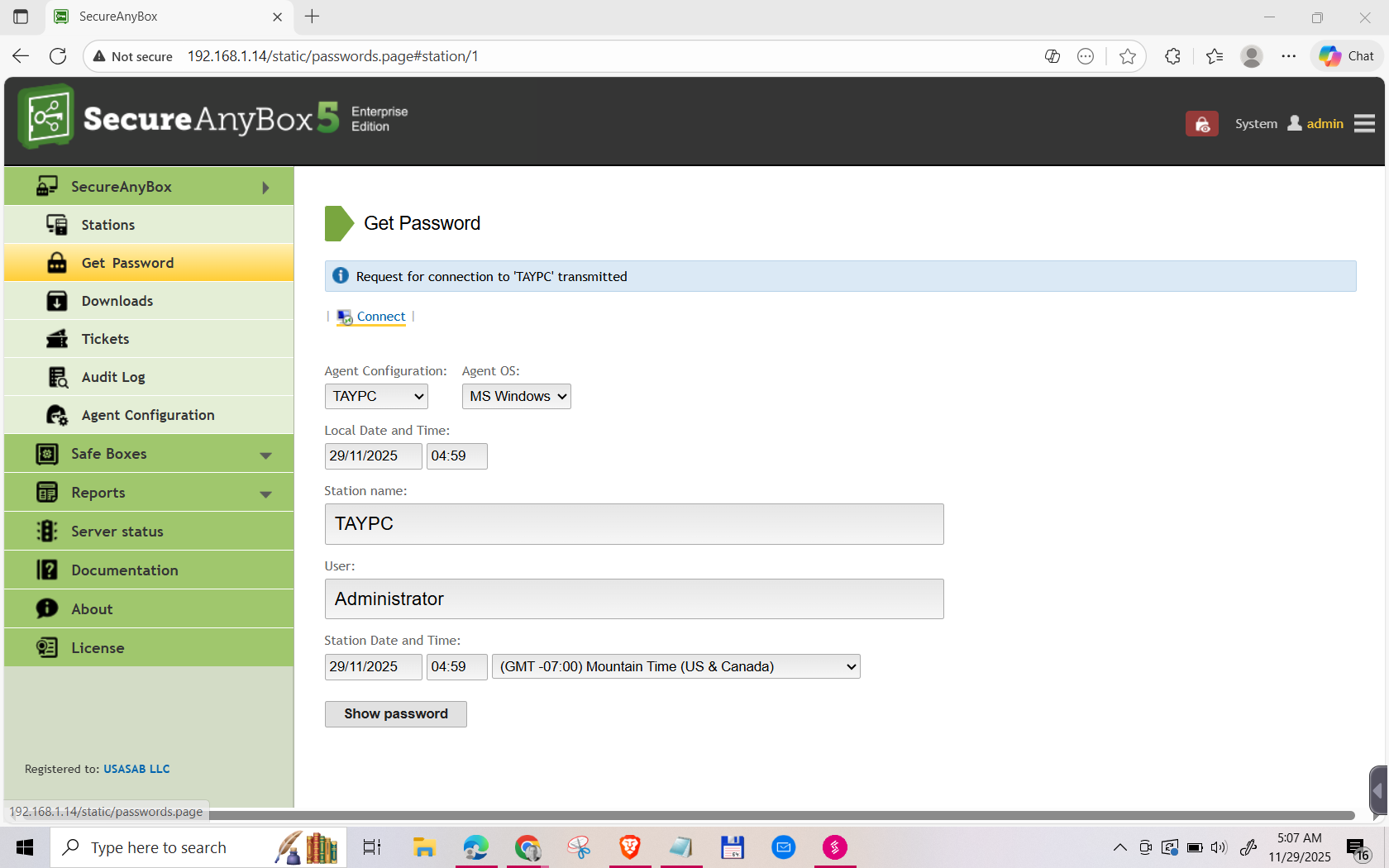Open the Downloads menu item

tap(149, 301)
